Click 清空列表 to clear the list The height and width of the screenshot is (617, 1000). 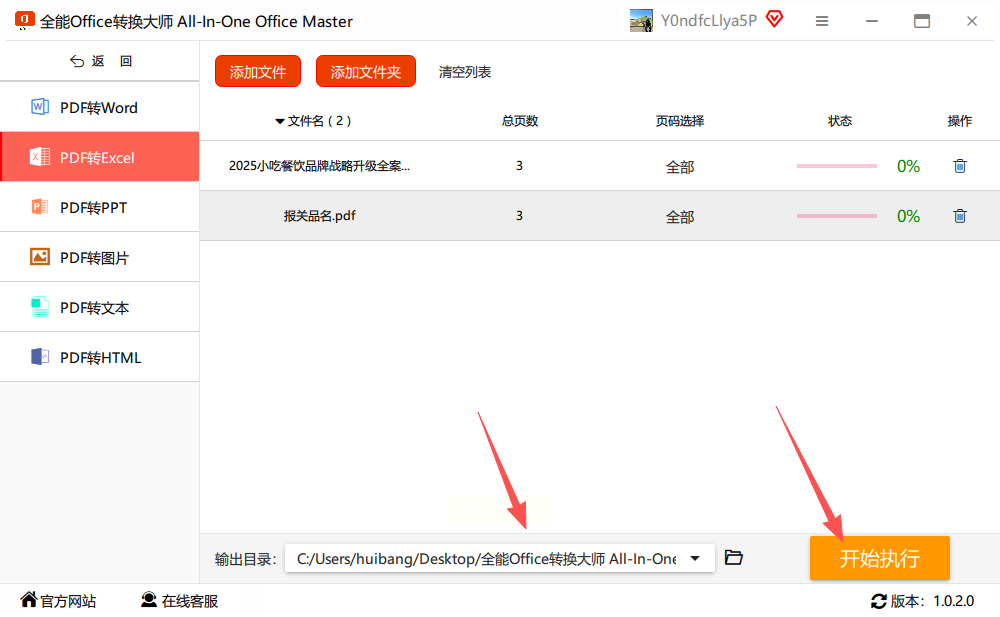click(465, 72)
